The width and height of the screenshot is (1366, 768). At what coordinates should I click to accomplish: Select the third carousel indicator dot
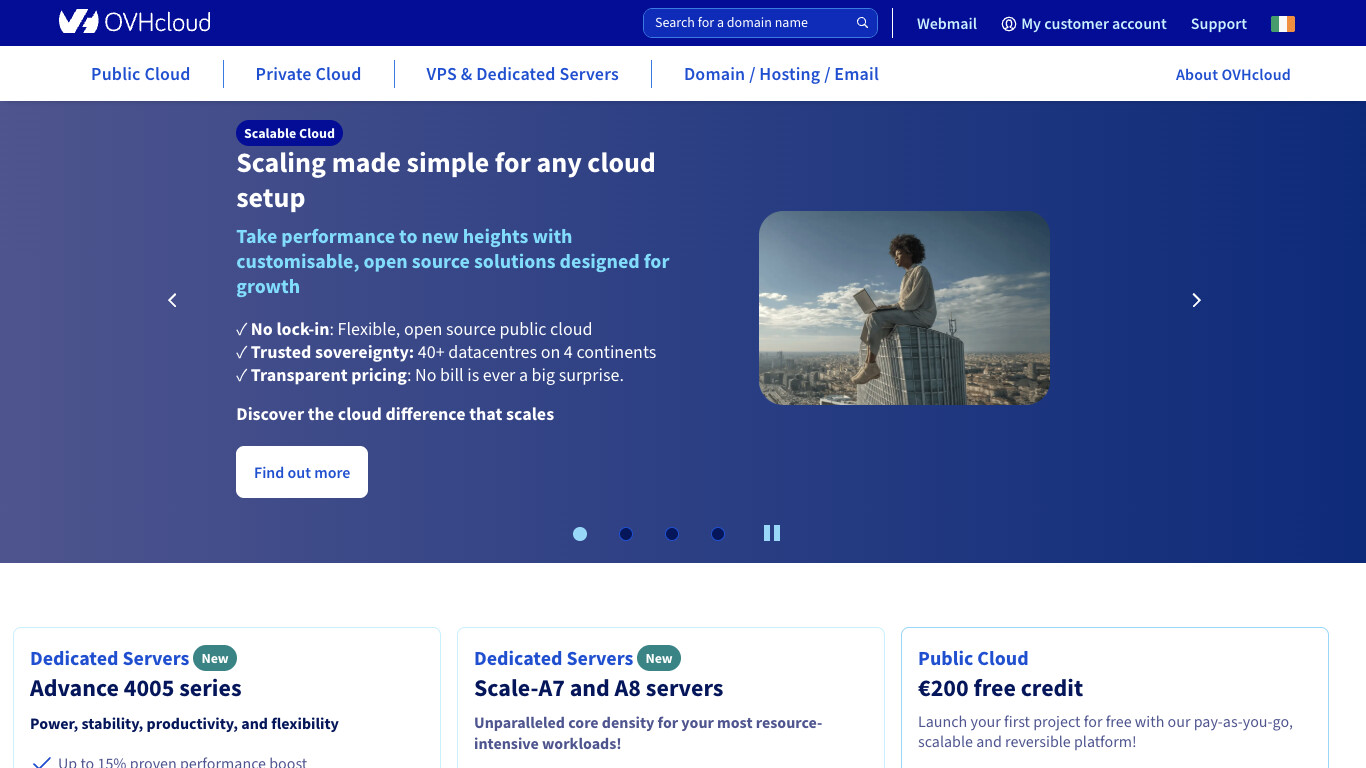672,534
